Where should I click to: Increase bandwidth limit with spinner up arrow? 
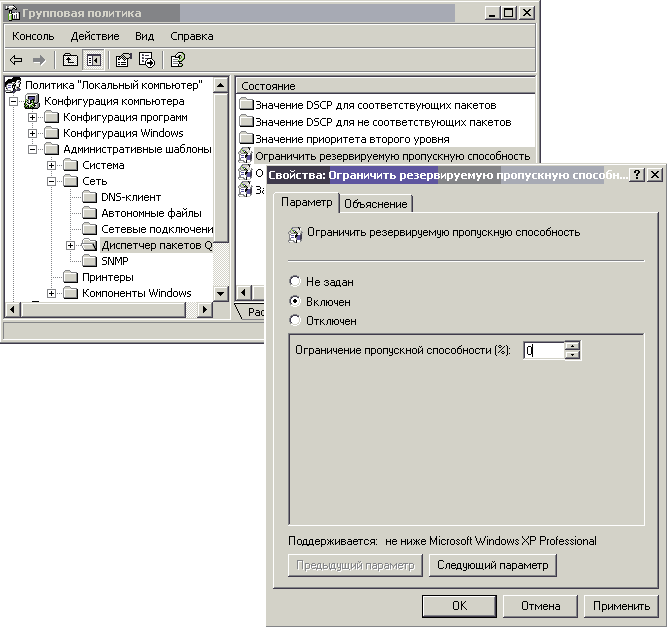tap(572, 346)
